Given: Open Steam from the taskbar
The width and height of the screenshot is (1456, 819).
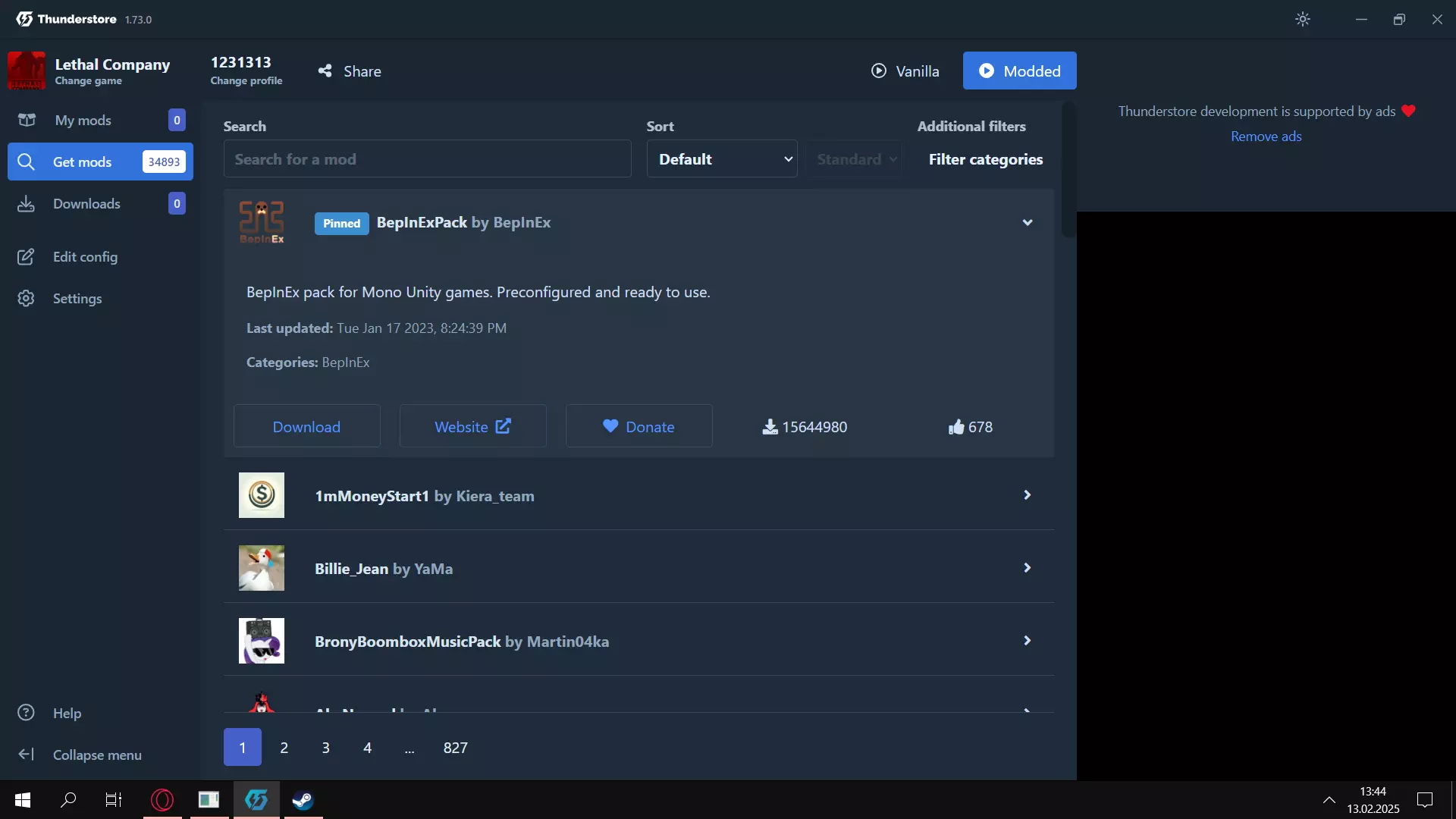Looking at the screenshot, I should [x=303, y=800].
